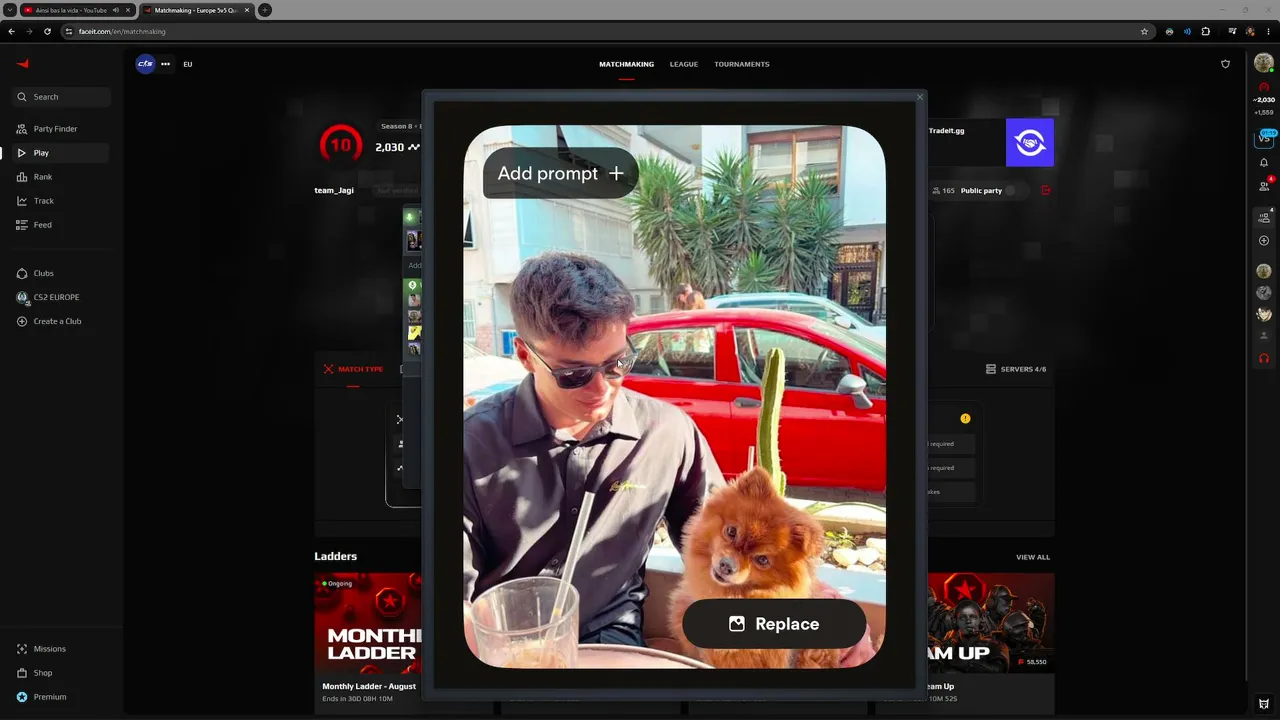Screen dimensions: 1280x720
Task: Click the shield icon at top right
Action: (x=1226, y=64)
